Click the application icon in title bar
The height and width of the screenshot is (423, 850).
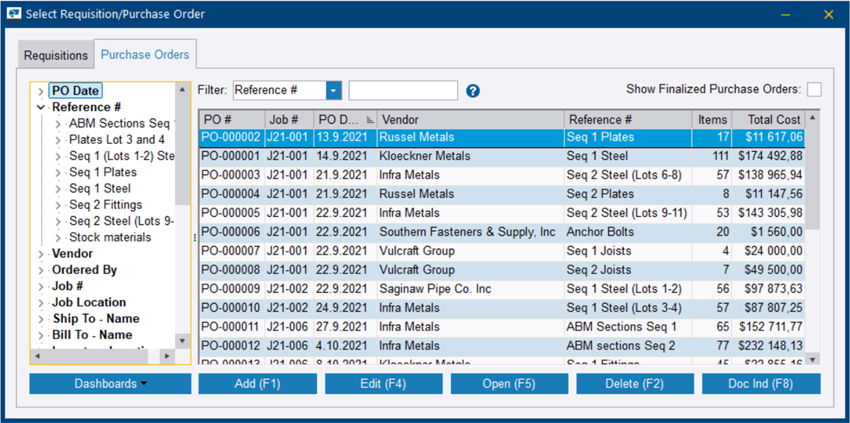click(x=13, y=14)
